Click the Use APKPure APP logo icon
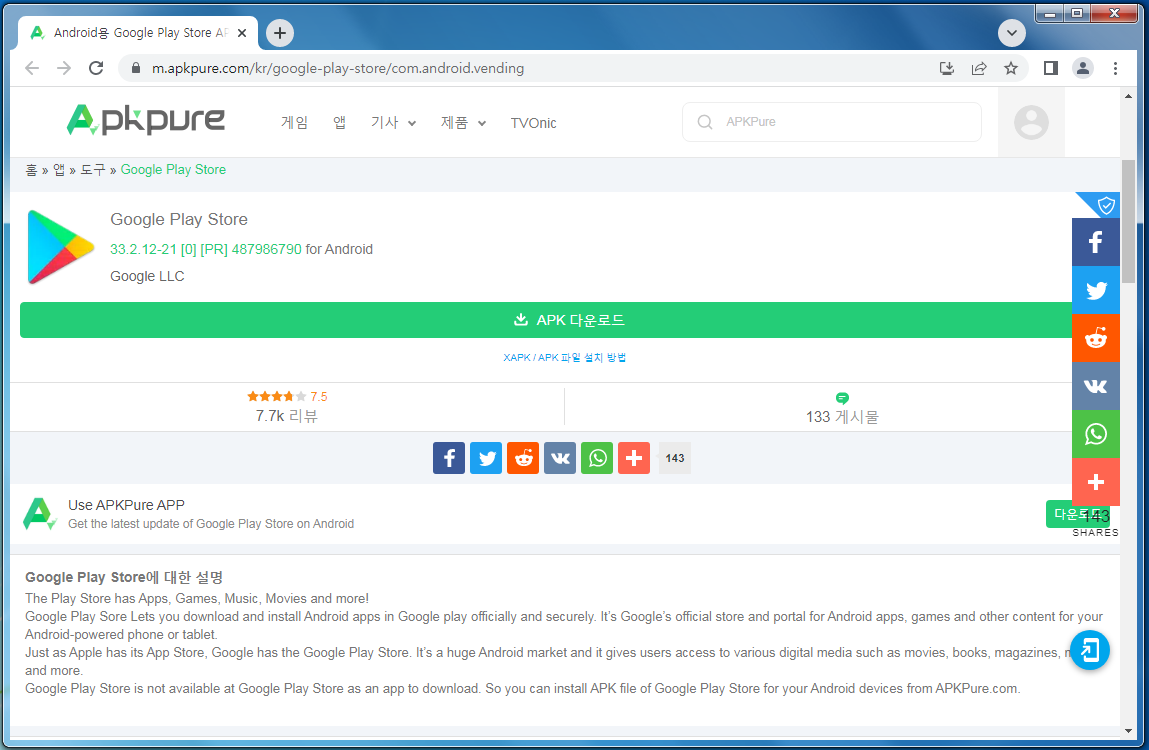The image size is (1149, 750). point(40,514)
